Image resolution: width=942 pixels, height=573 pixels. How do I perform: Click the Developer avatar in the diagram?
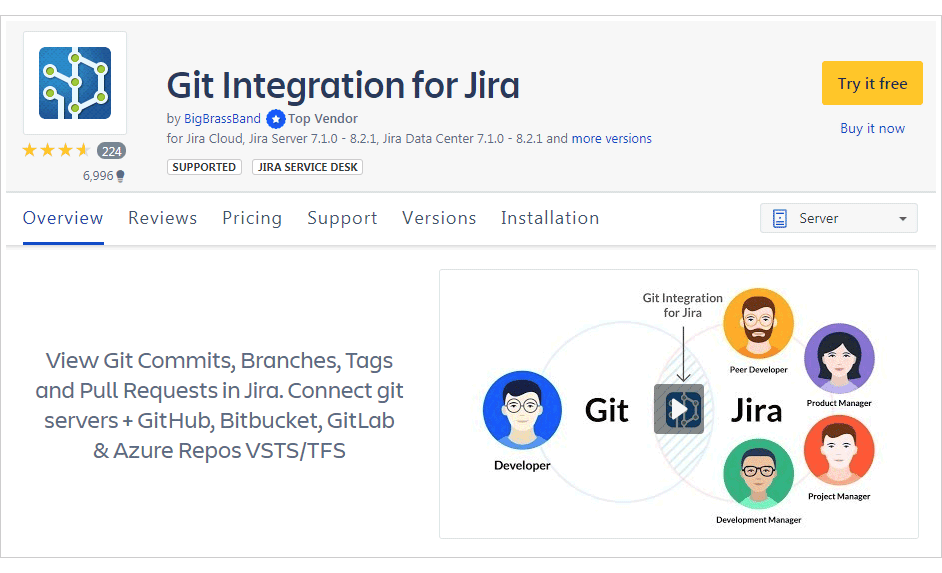tap(522, 410)
